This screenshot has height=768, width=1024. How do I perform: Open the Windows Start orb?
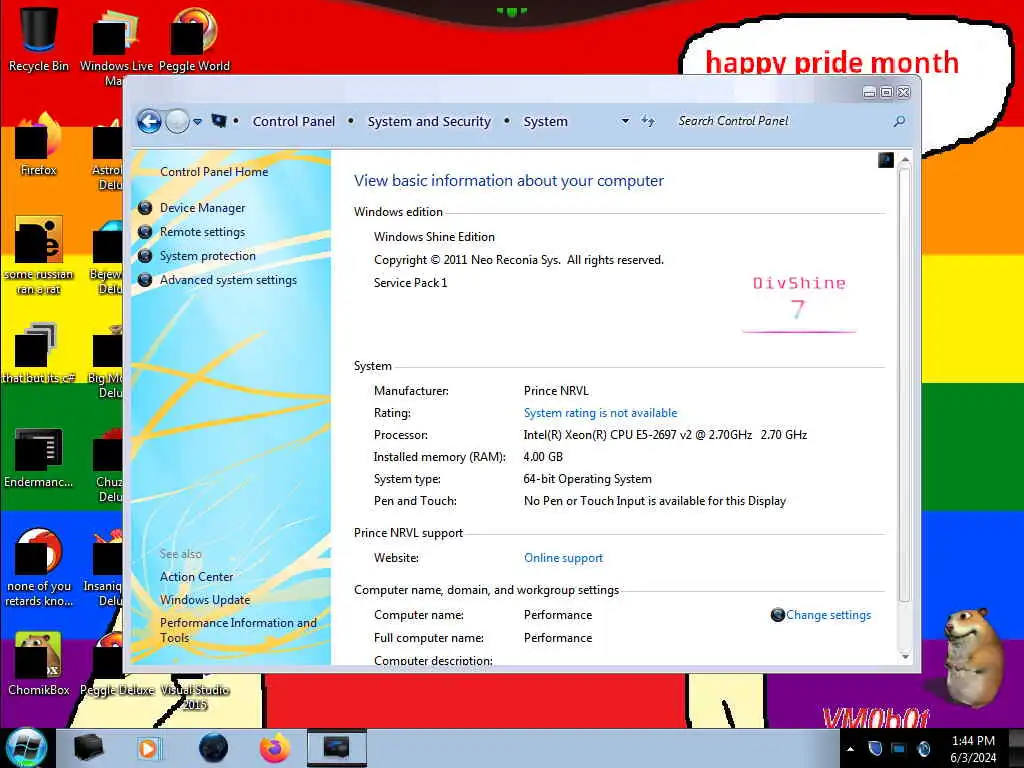(x=26, y=748)
